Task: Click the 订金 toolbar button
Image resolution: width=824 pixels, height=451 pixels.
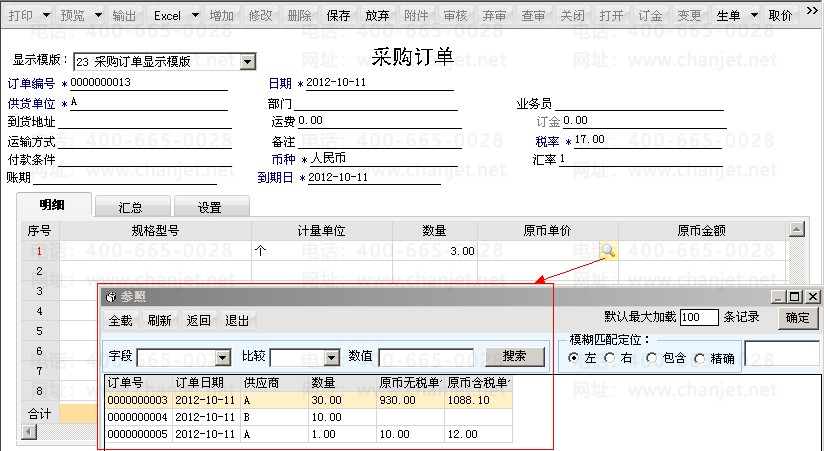Action: pos(650,16)
